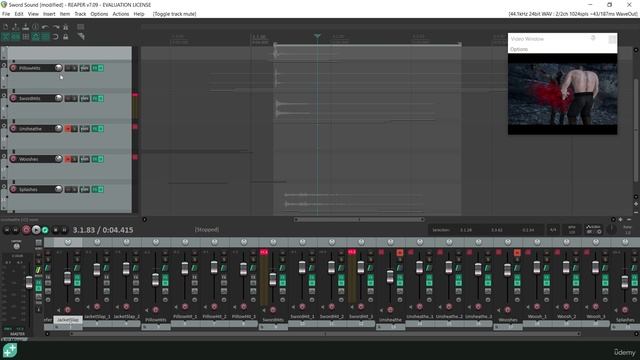The width and height of the screenshot is (640, 360).
Task: Click the BPM tempo field
Action: [571, 230]
